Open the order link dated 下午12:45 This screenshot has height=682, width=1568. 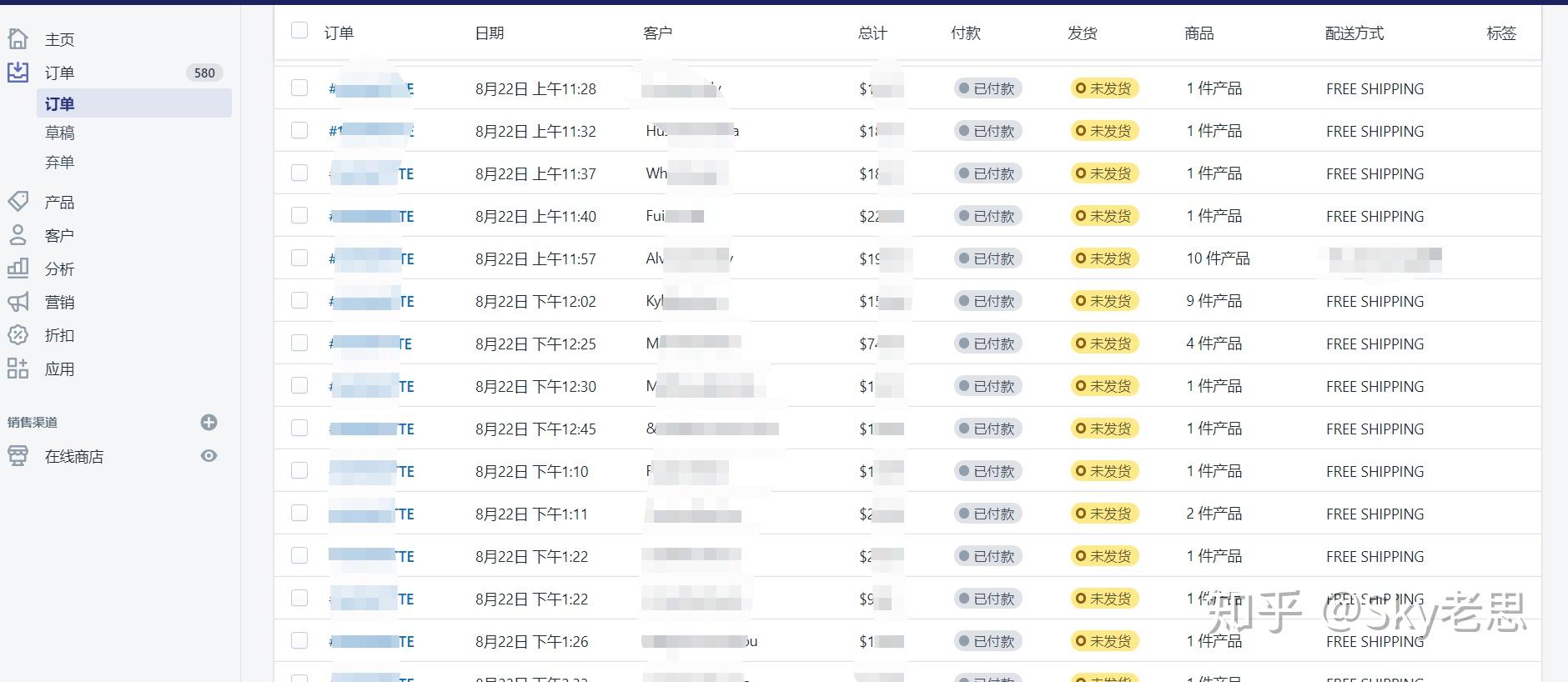pos(372,429)
